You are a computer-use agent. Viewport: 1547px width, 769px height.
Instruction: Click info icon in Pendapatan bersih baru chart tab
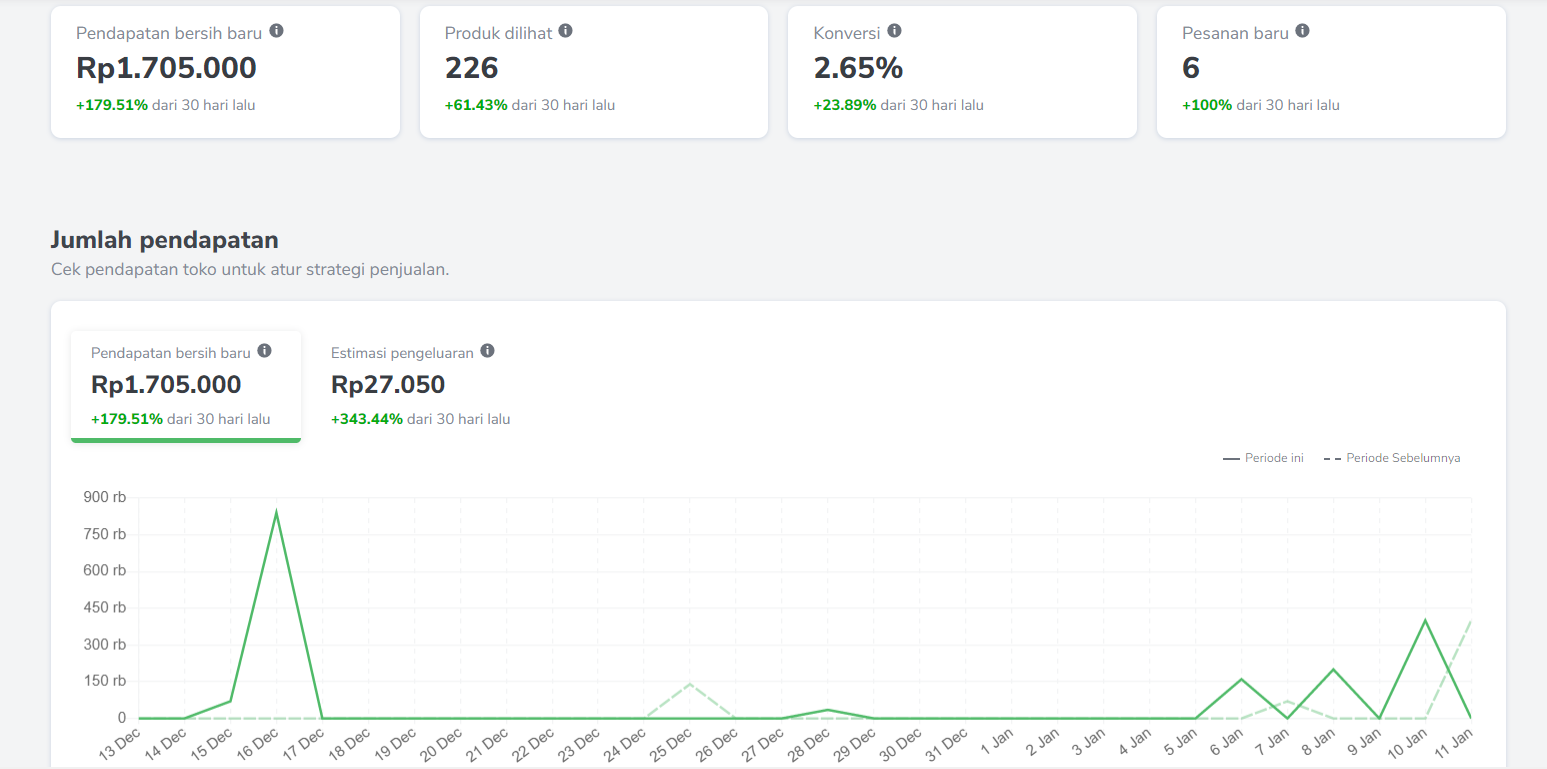pyautogui.click(x=264, y=351)
